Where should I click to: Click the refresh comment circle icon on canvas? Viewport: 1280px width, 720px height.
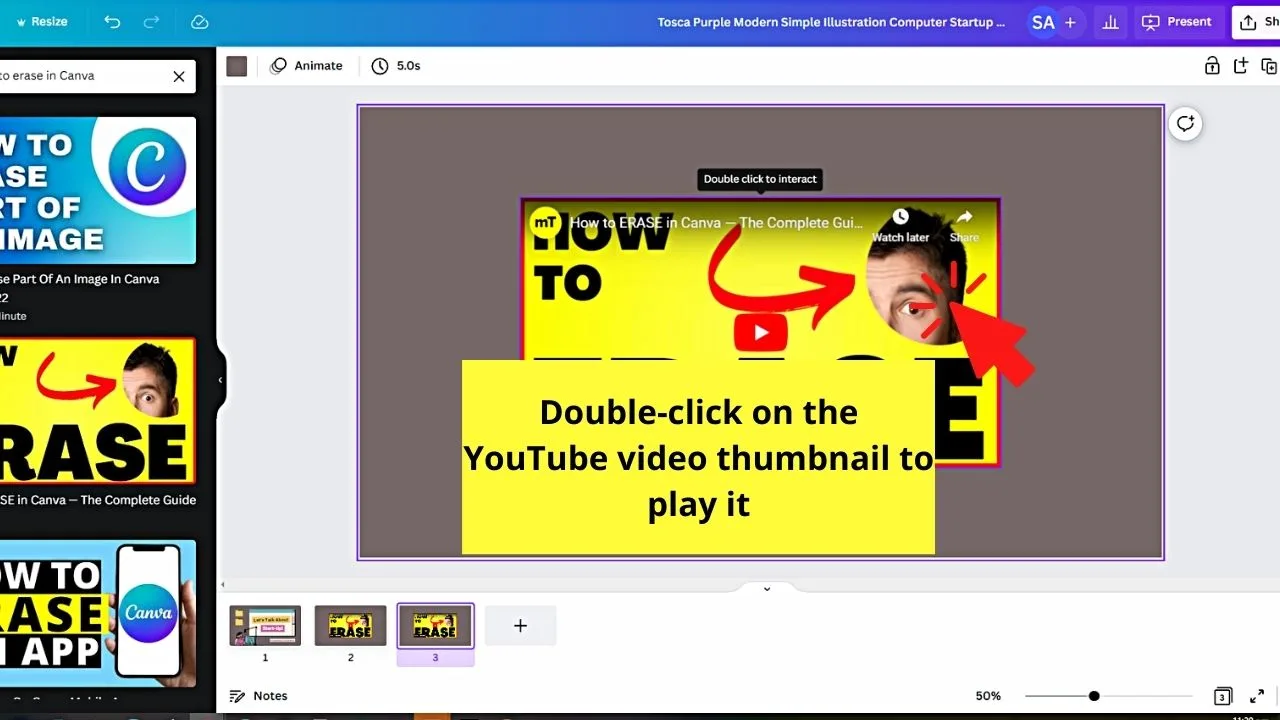pos(1185,124)
